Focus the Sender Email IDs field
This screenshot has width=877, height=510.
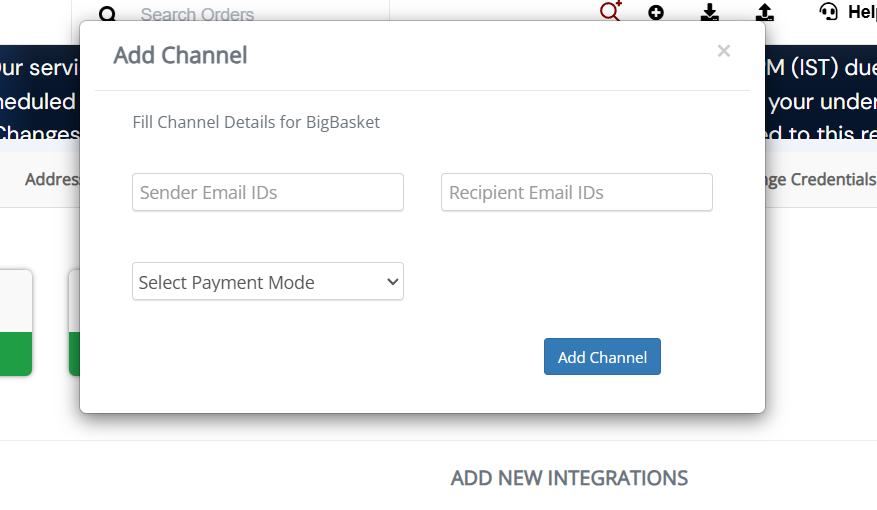pos(268,192)
